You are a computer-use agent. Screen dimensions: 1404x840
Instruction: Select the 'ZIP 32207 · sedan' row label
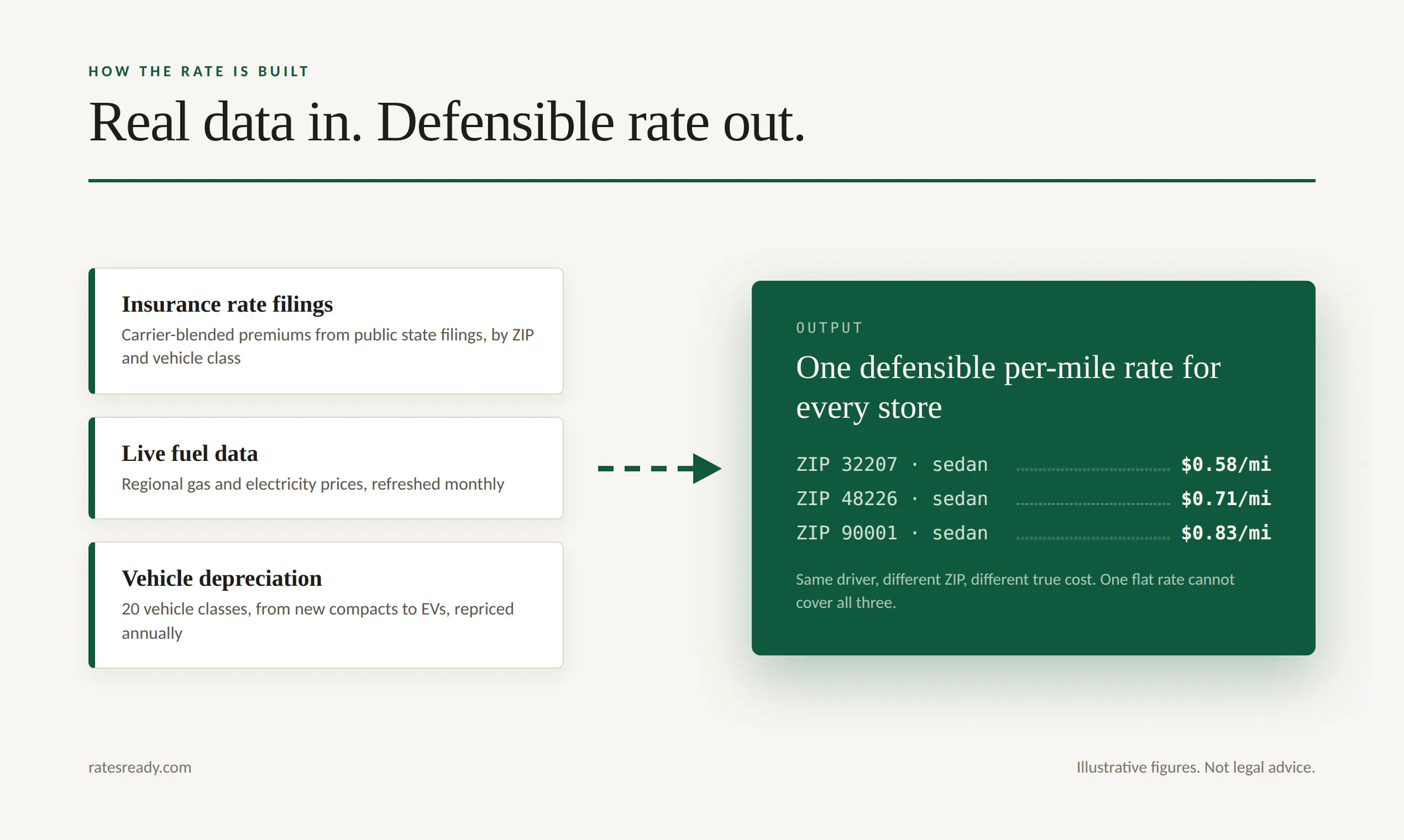[892, 465]
